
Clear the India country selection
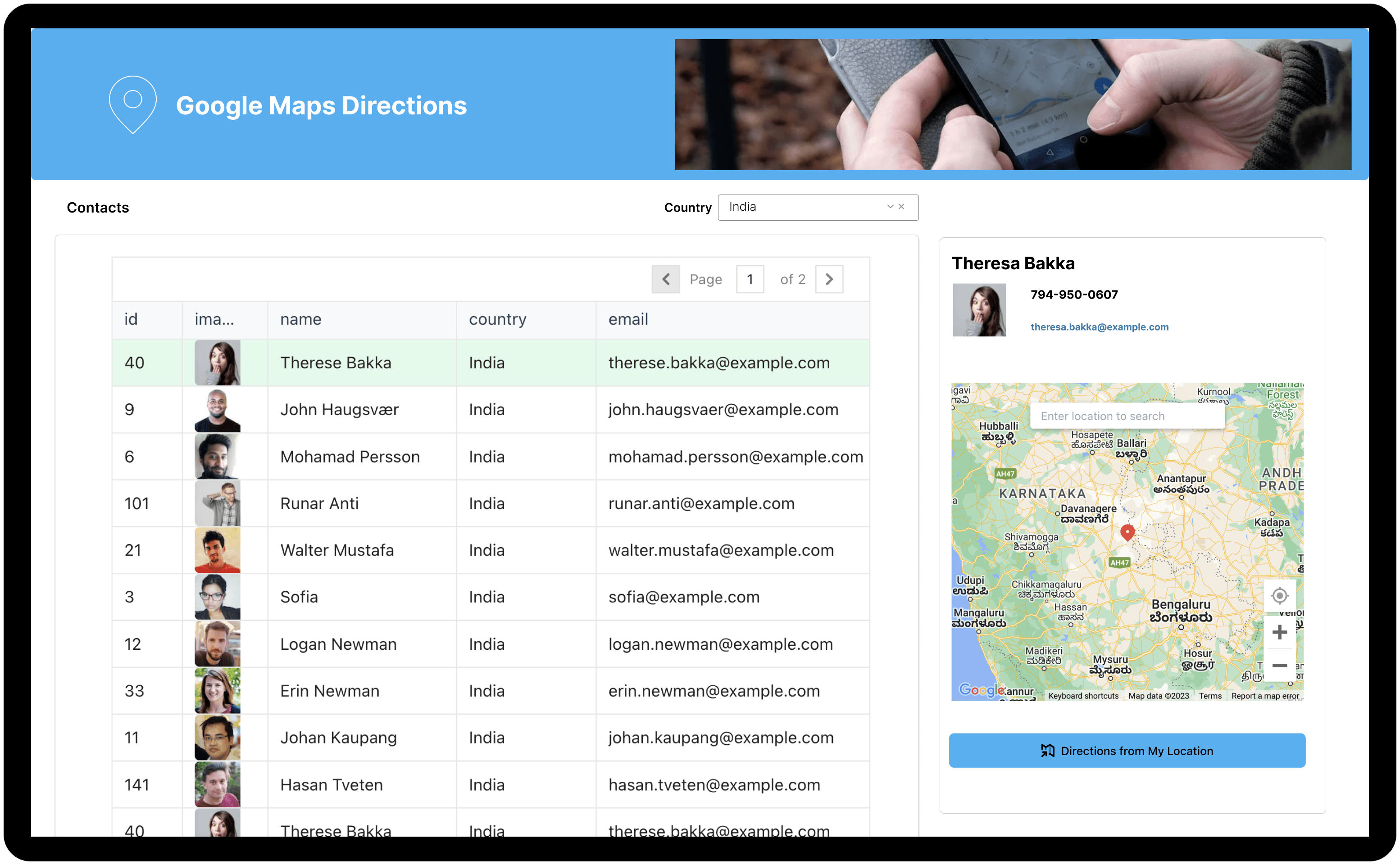point(902,207)
